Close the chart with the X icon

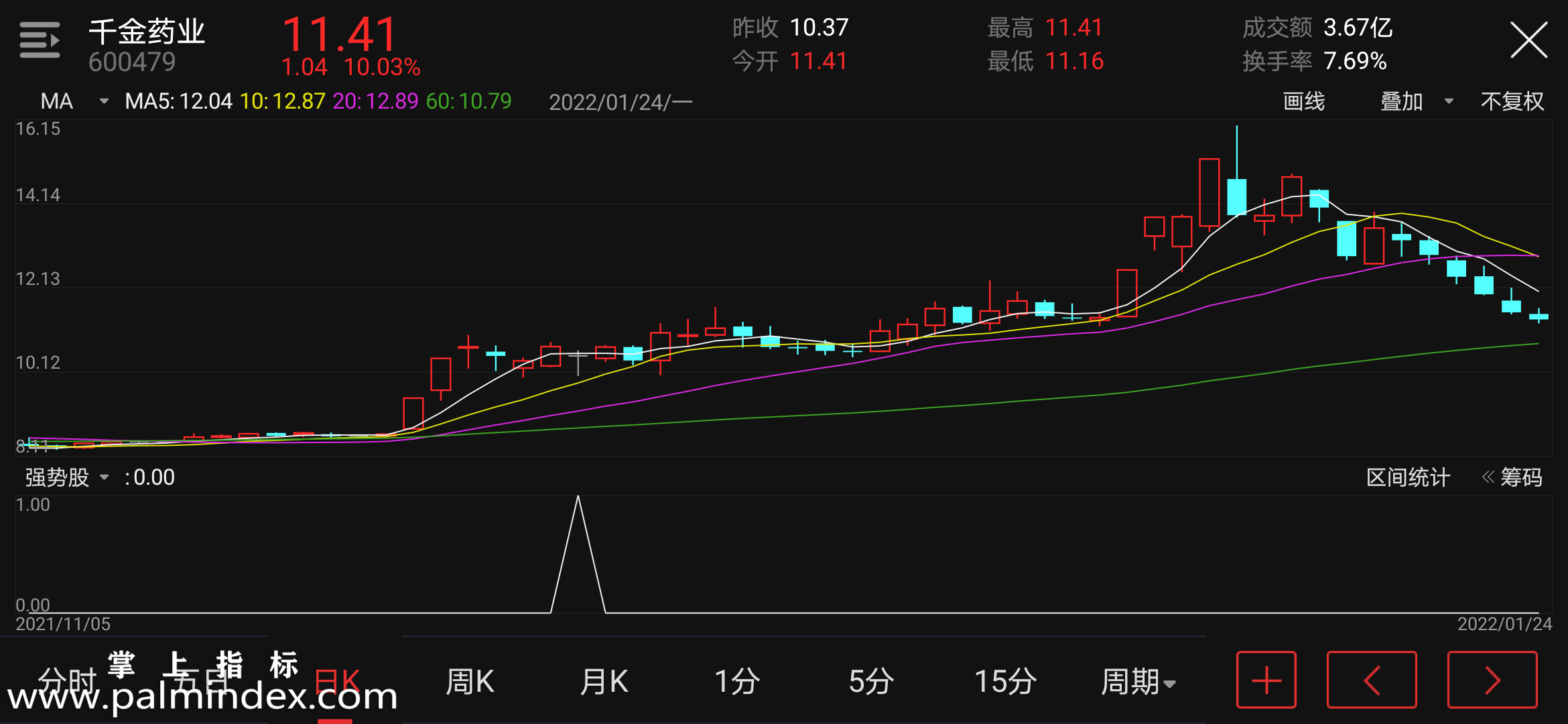pos(1528,40)
